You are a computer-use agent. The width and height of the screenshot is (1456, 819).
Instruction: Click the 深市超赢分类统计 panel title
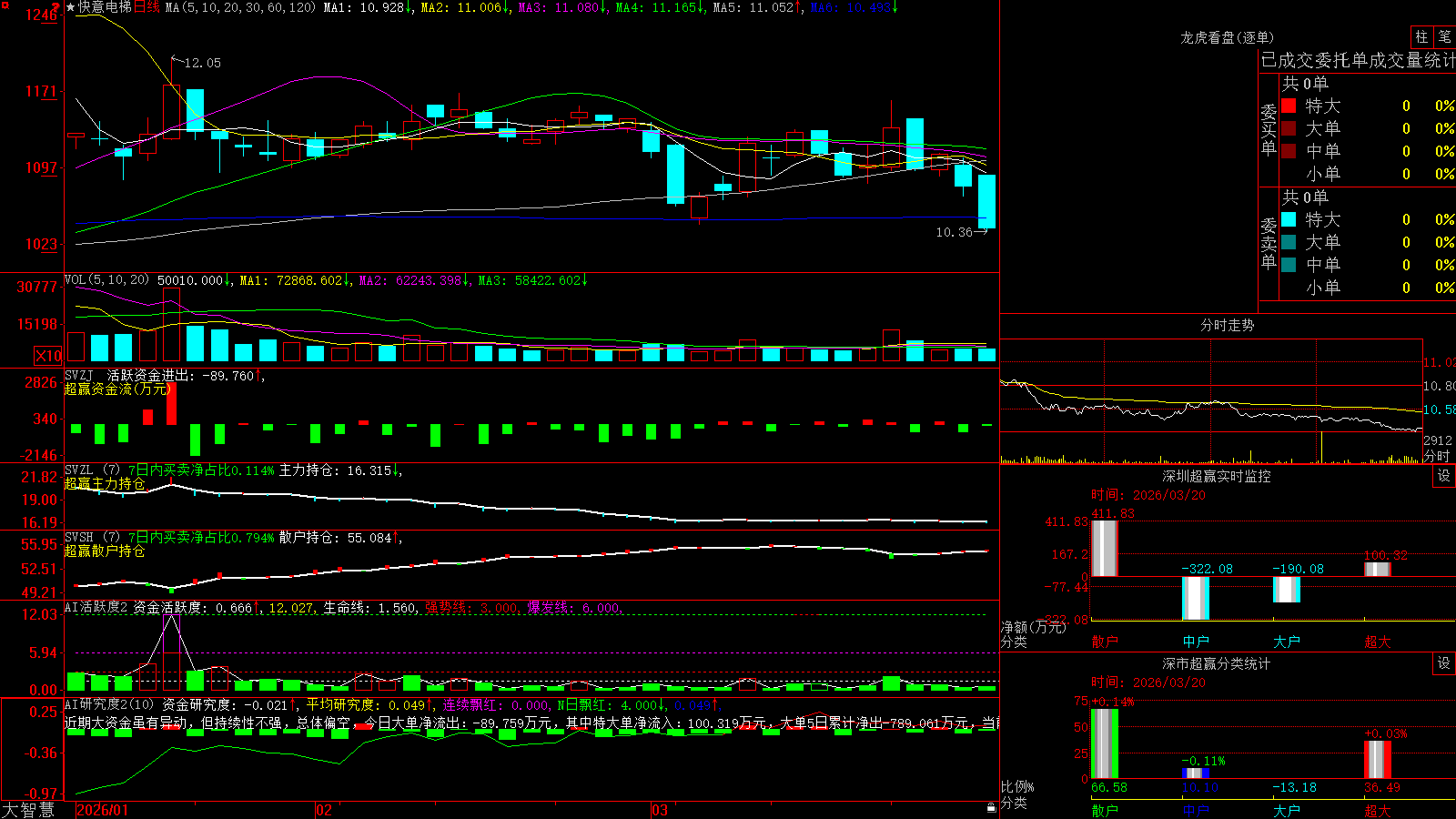coord(1217,663)
